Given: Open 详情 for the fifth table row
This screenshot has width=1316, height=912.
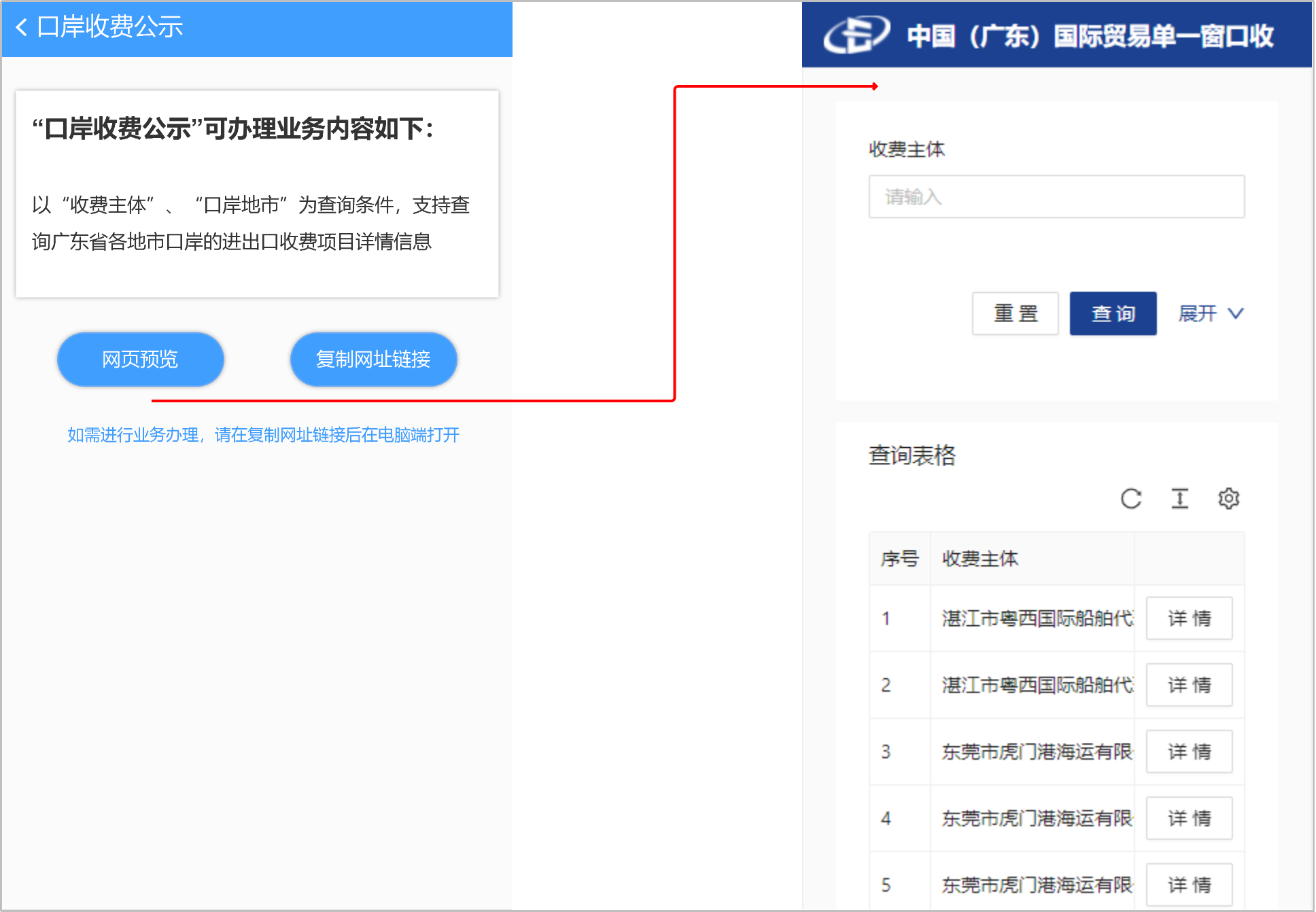Looking at the screenshot, I should click(1189, 883).
